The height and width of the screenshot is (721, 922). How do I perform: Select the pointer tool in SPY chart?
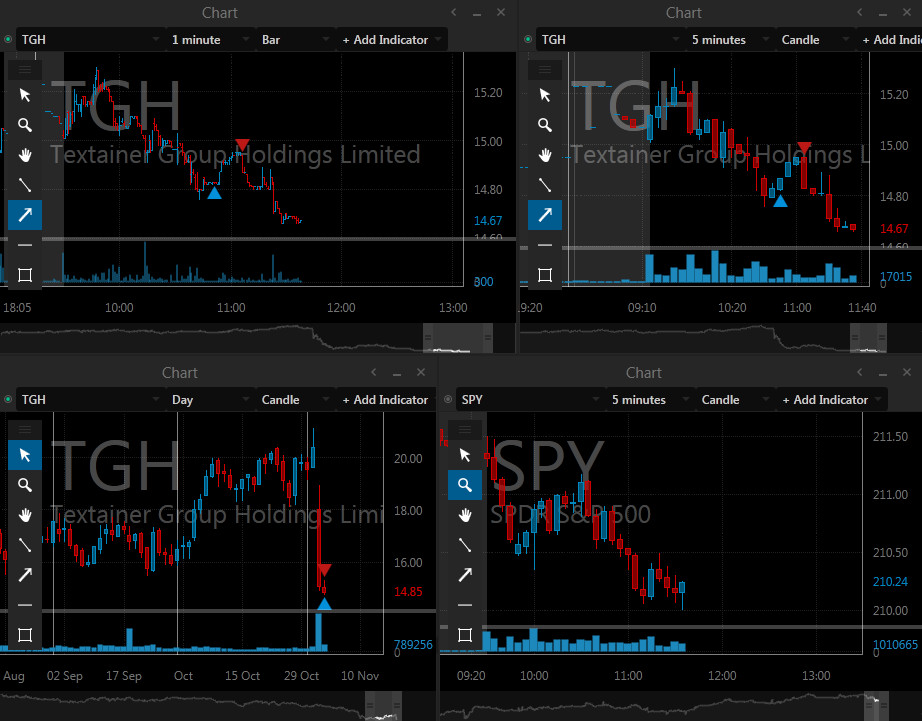click(x=465, y=455)
